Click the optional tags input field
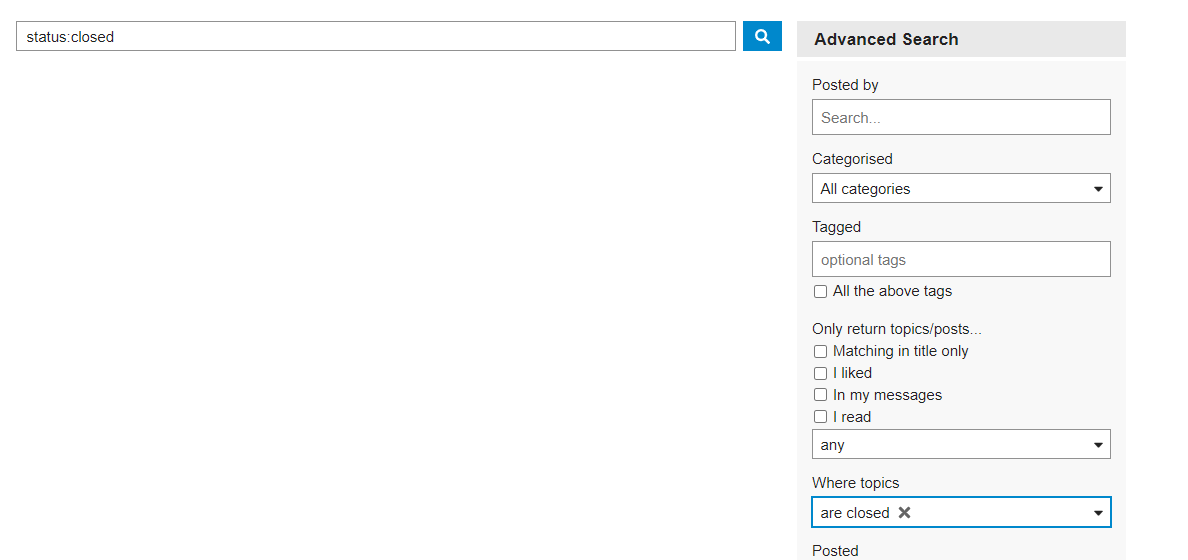1188x560 pixels. [x=961, y=259]
